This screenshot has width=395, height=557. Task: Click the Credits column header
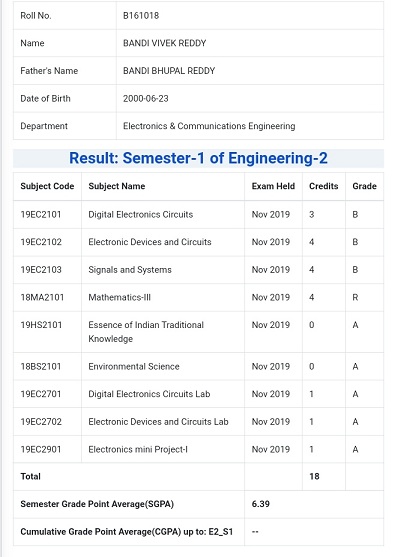pyautogui.click(x=324, y=186)
